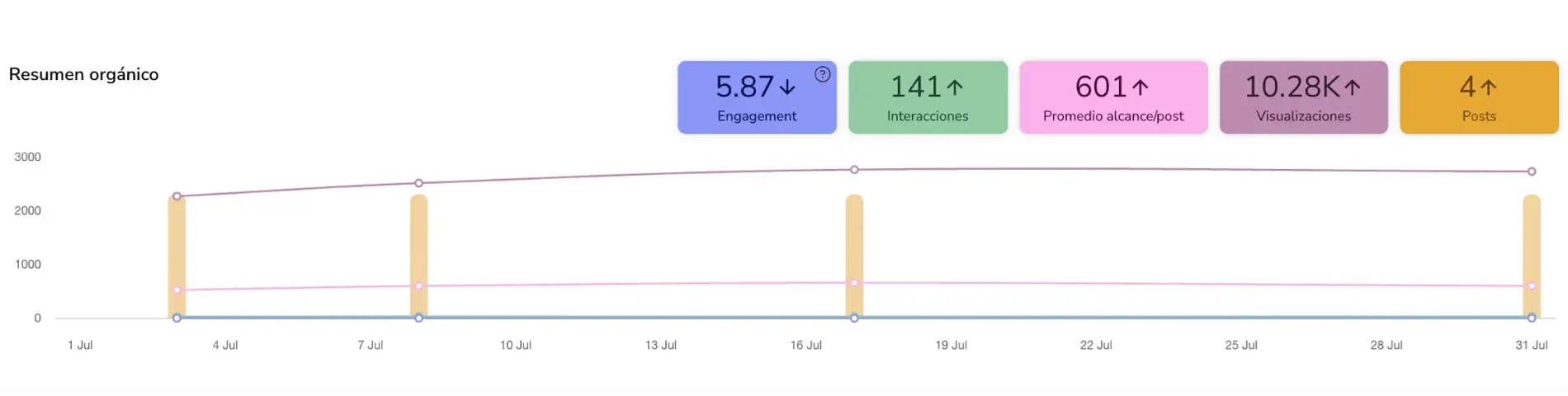
Task: Click the up arrow beside 141
Action: click(955, 87)
